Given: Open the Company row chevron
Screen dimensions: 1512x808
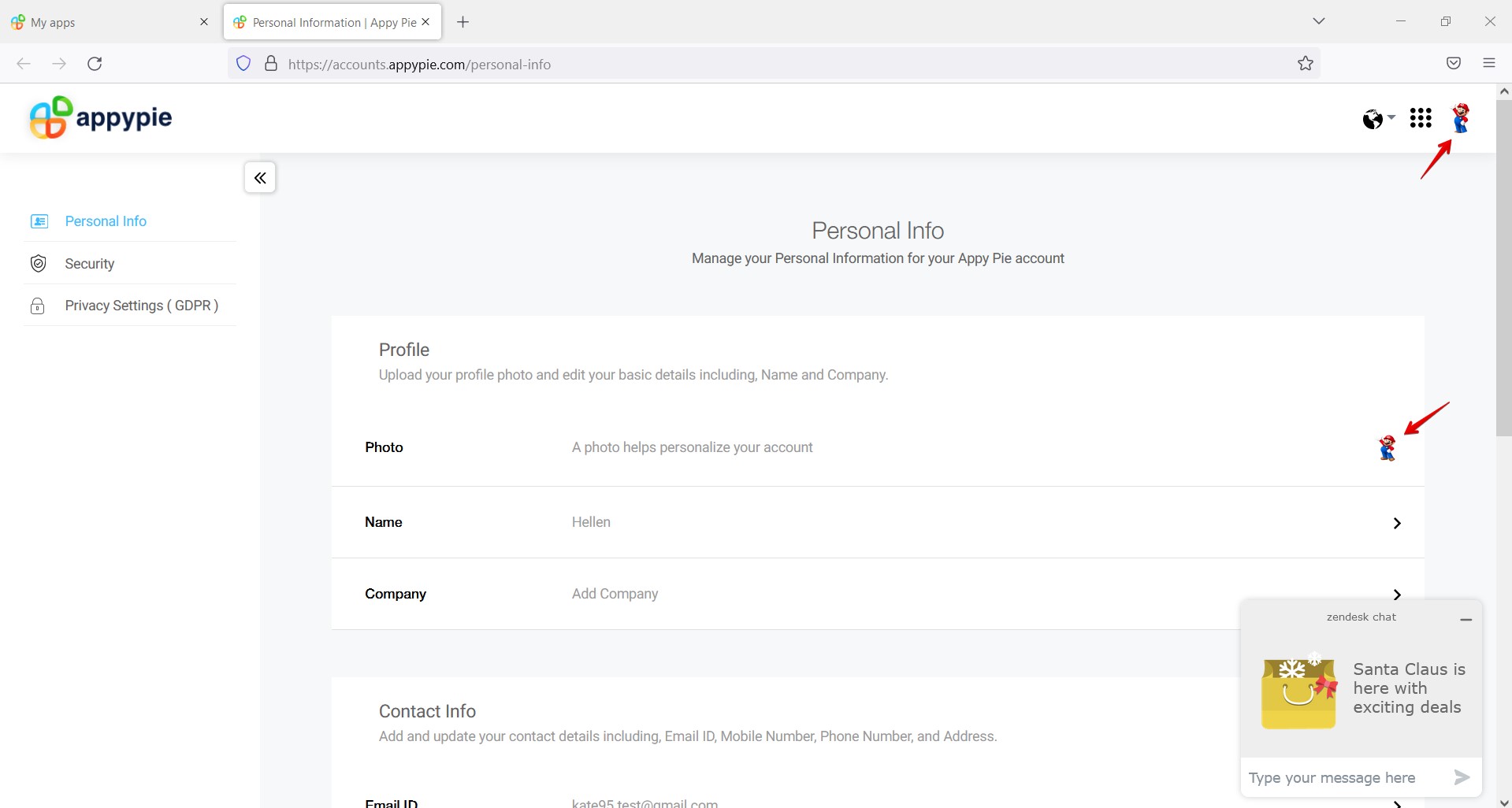Looking at the screenshot, I should point(1397,595).
